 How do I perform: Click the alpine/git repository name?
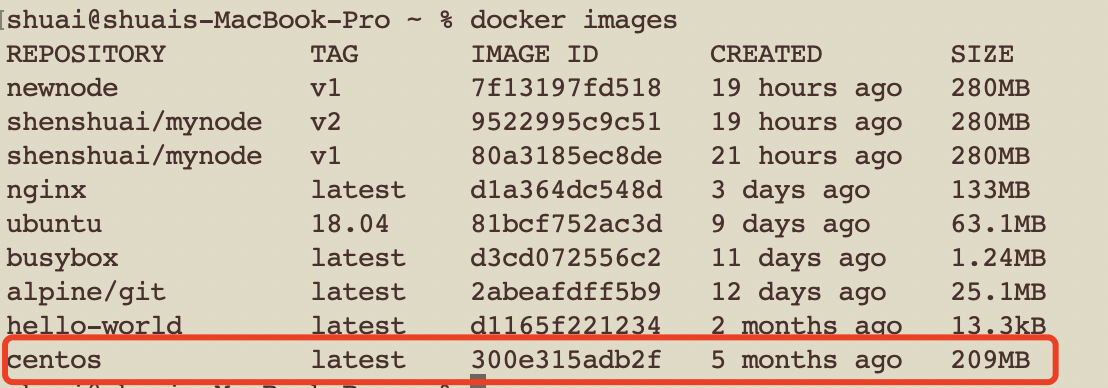point(86,292)
